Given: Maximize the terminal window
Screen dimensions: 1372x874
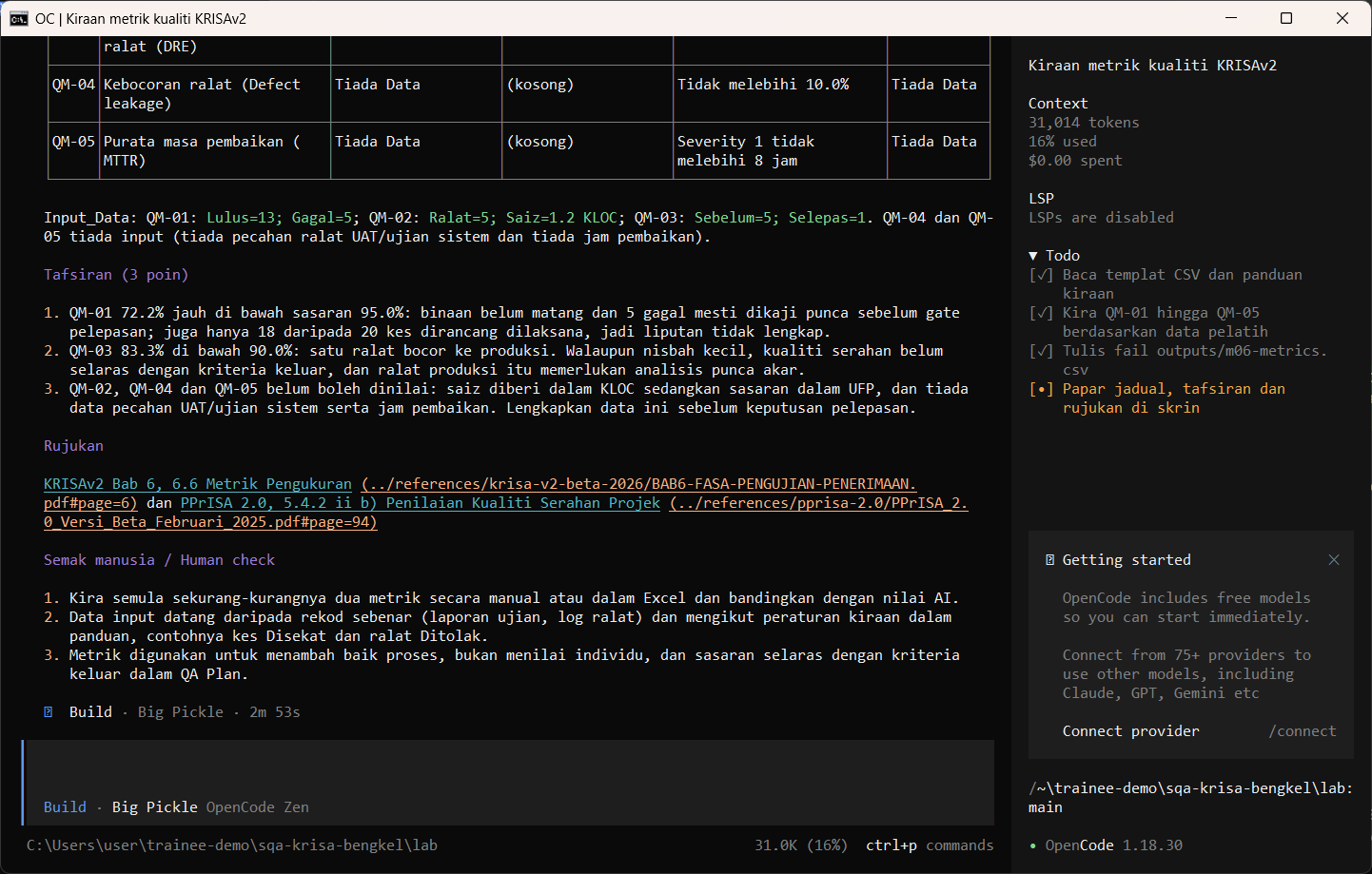Looking at the screenshot, I should (x=1286, y=18).
